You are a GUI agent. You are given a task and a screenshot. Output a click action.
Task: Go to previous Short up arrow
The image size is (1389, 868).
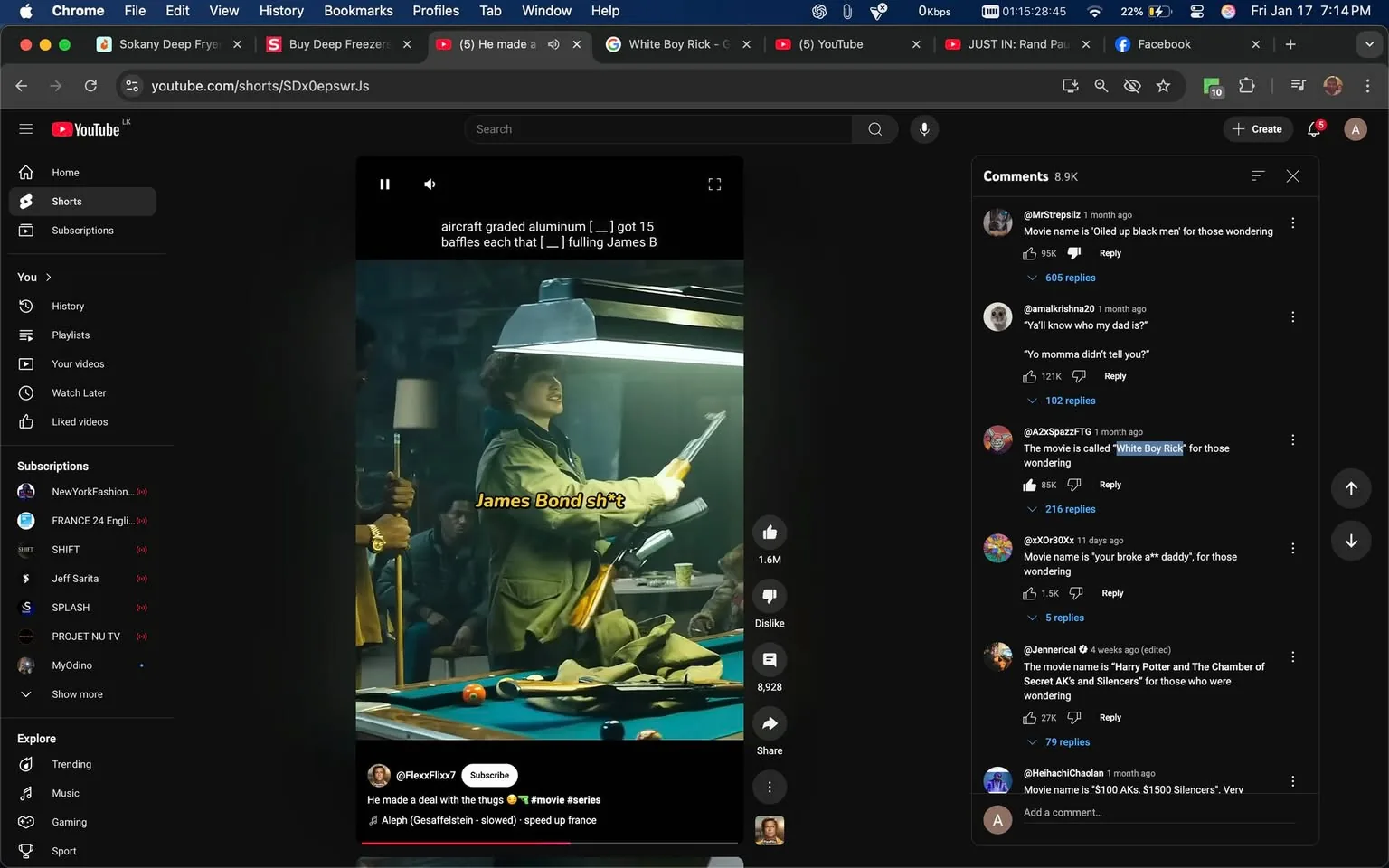click(1351, 488)
